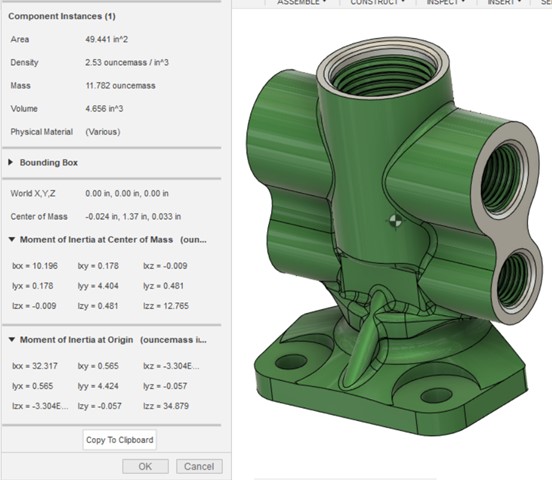Viewport: 552px width, 480px height.
Task: Open the INSERT menu
Action: click(504, 2)
